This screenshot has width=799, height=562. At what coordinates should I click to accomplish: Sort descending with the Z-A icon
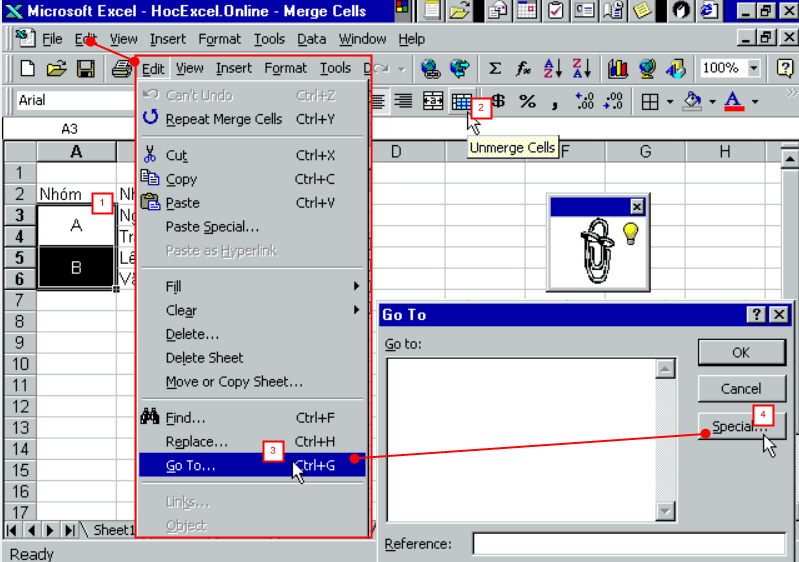point(581,68)
